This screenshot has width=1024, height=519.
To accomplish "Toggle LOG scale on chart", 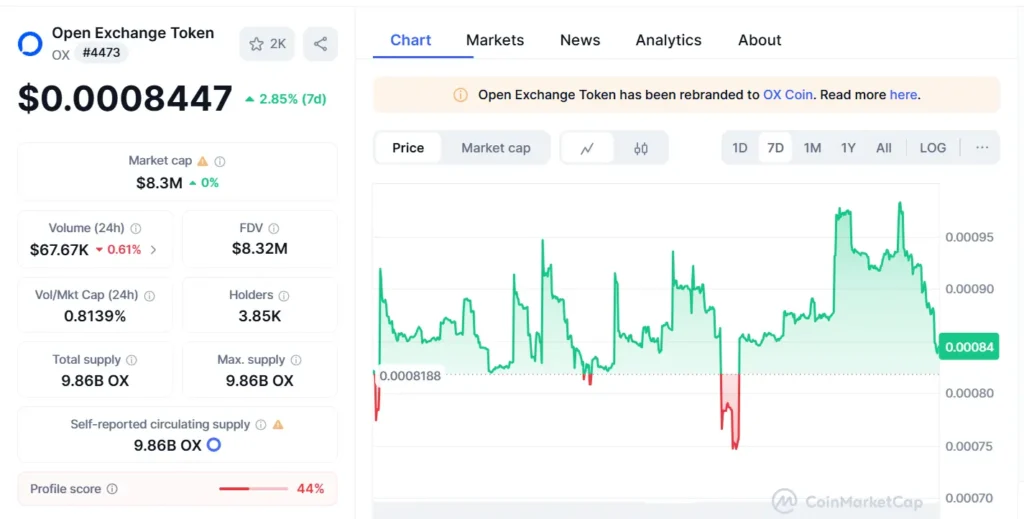I will click(x=933, y=148).
